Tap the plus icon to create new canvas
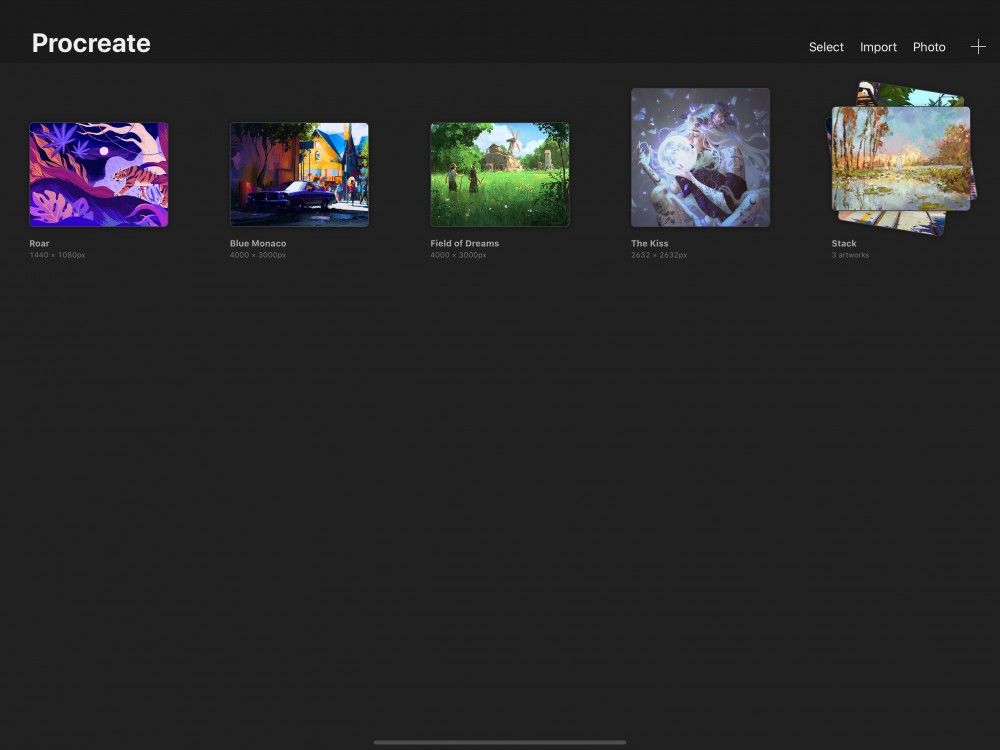 (978, 46)
